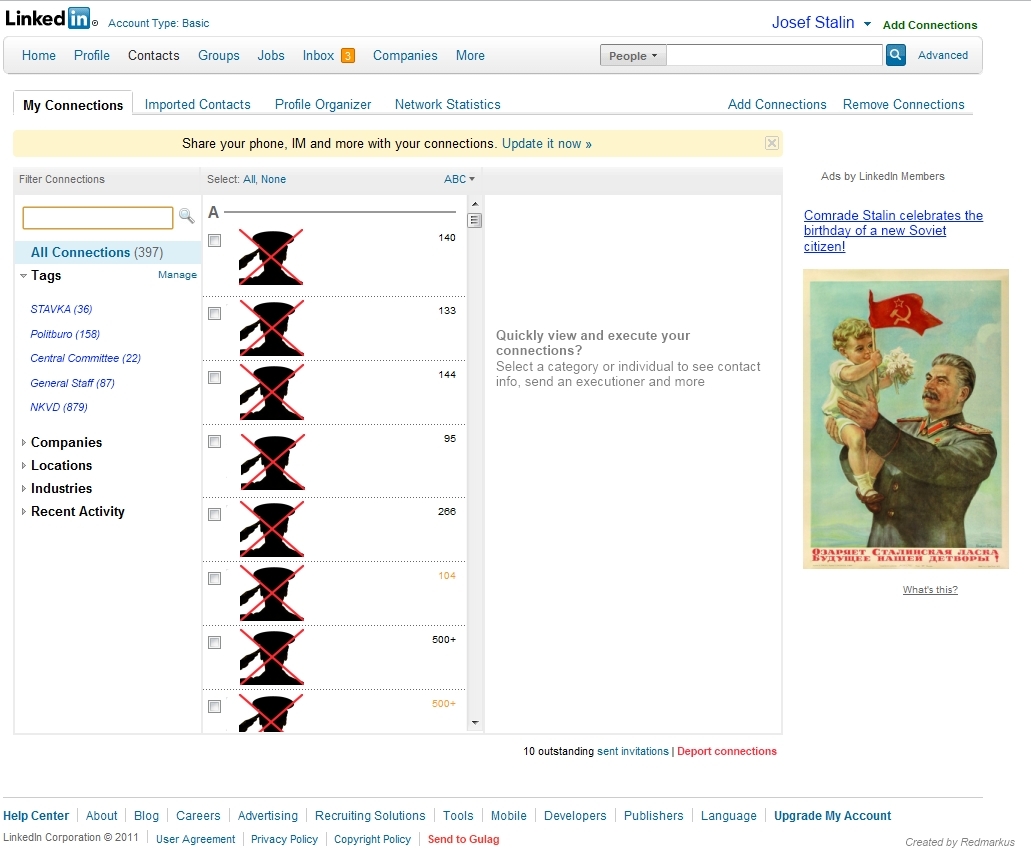Go to Home in navigation bar

[39, 56]
